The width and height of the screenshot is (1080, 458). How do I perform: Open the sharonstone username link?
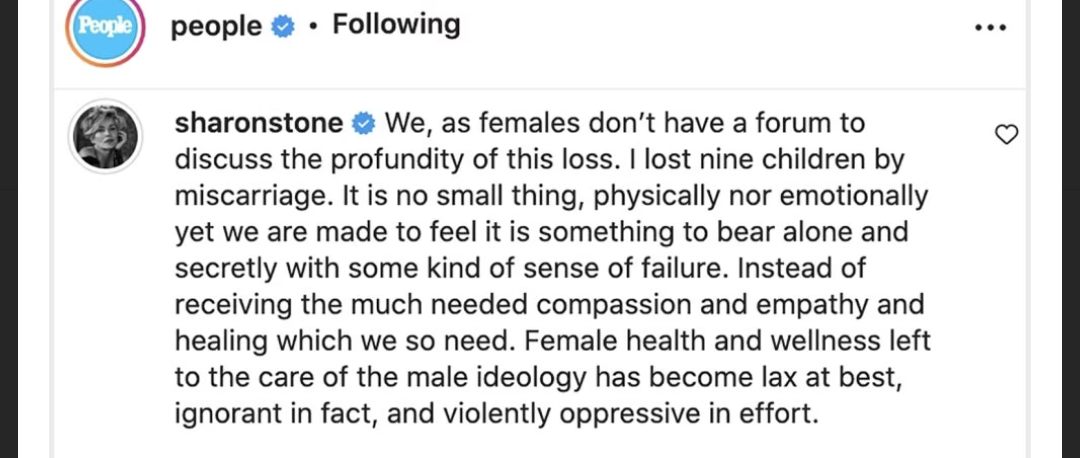pos(259,124)
